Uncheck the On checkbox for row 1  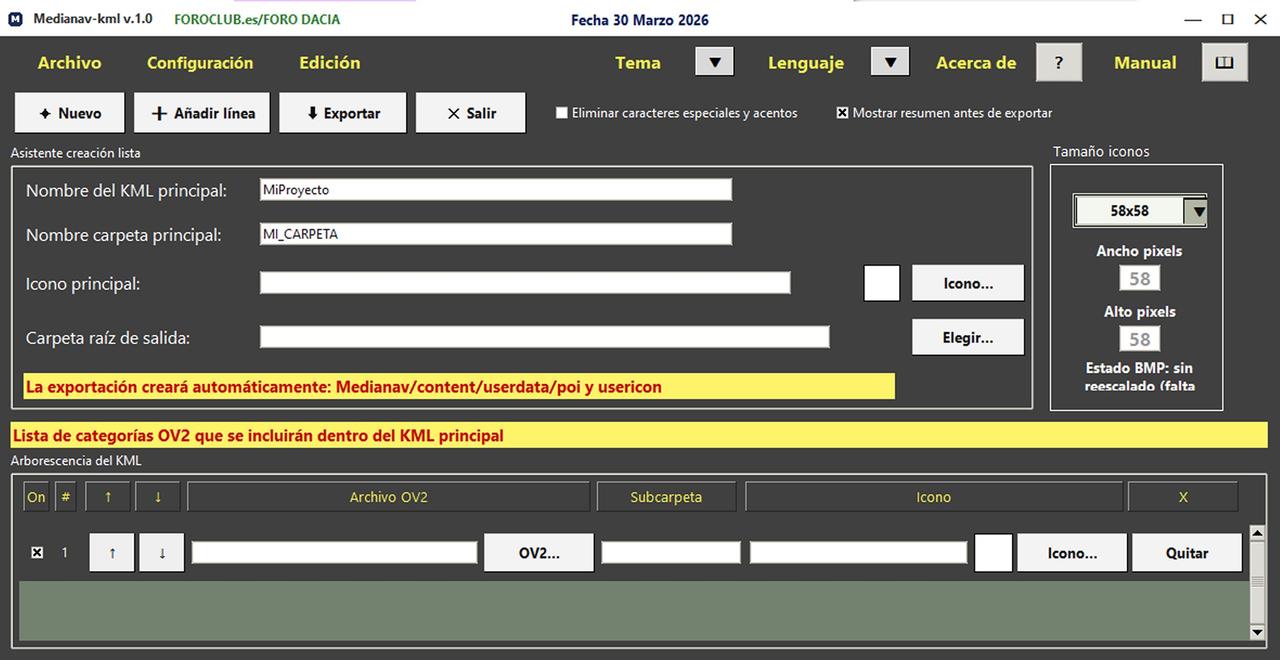tap(37, 553)
